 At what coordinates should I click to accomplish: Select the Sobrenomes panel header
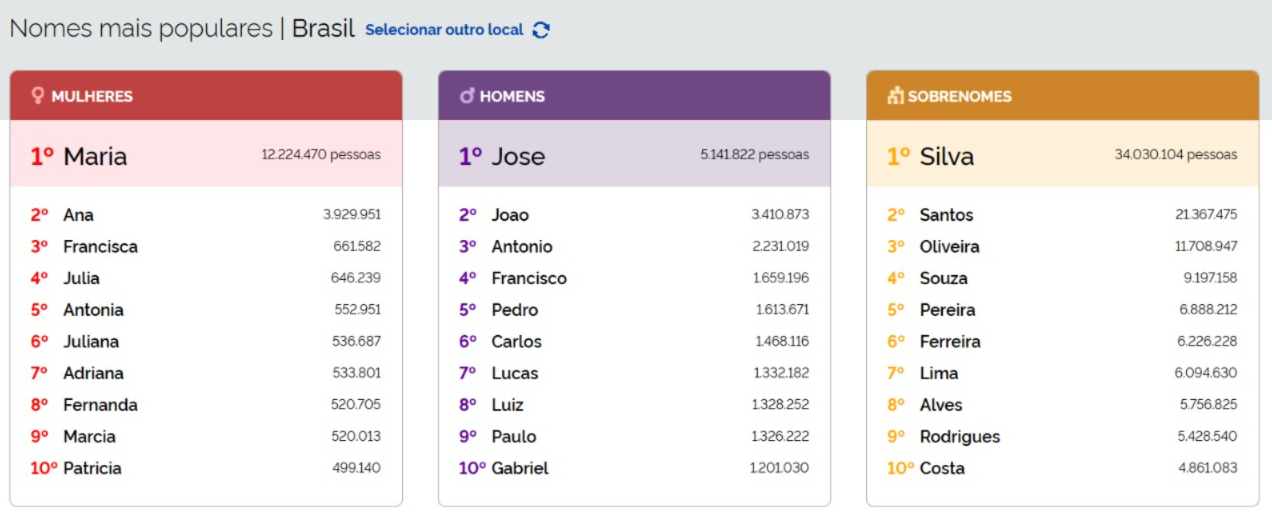tap(1062, 96)
